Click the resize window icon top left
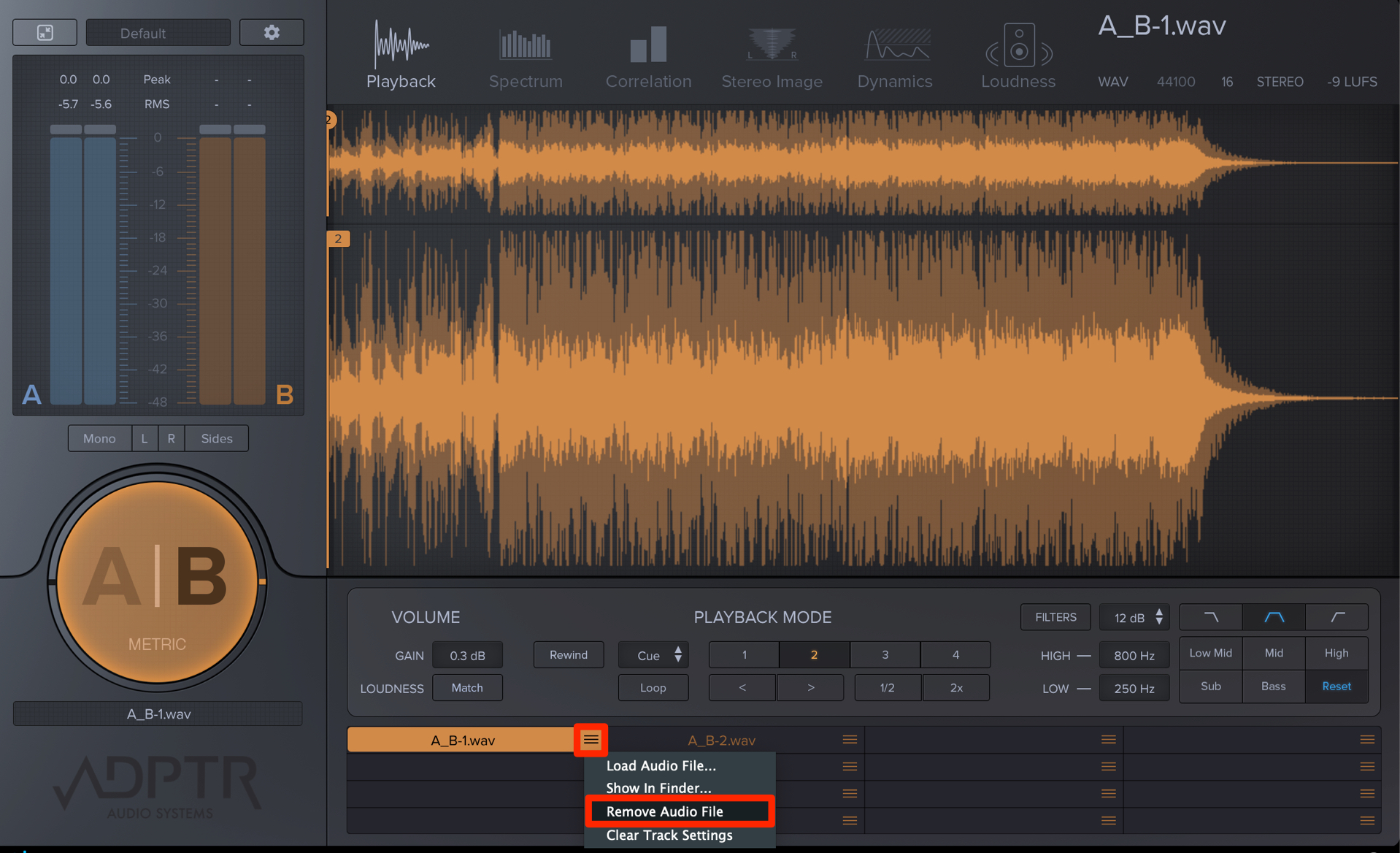1400x853 pixels. click(45, 33)
